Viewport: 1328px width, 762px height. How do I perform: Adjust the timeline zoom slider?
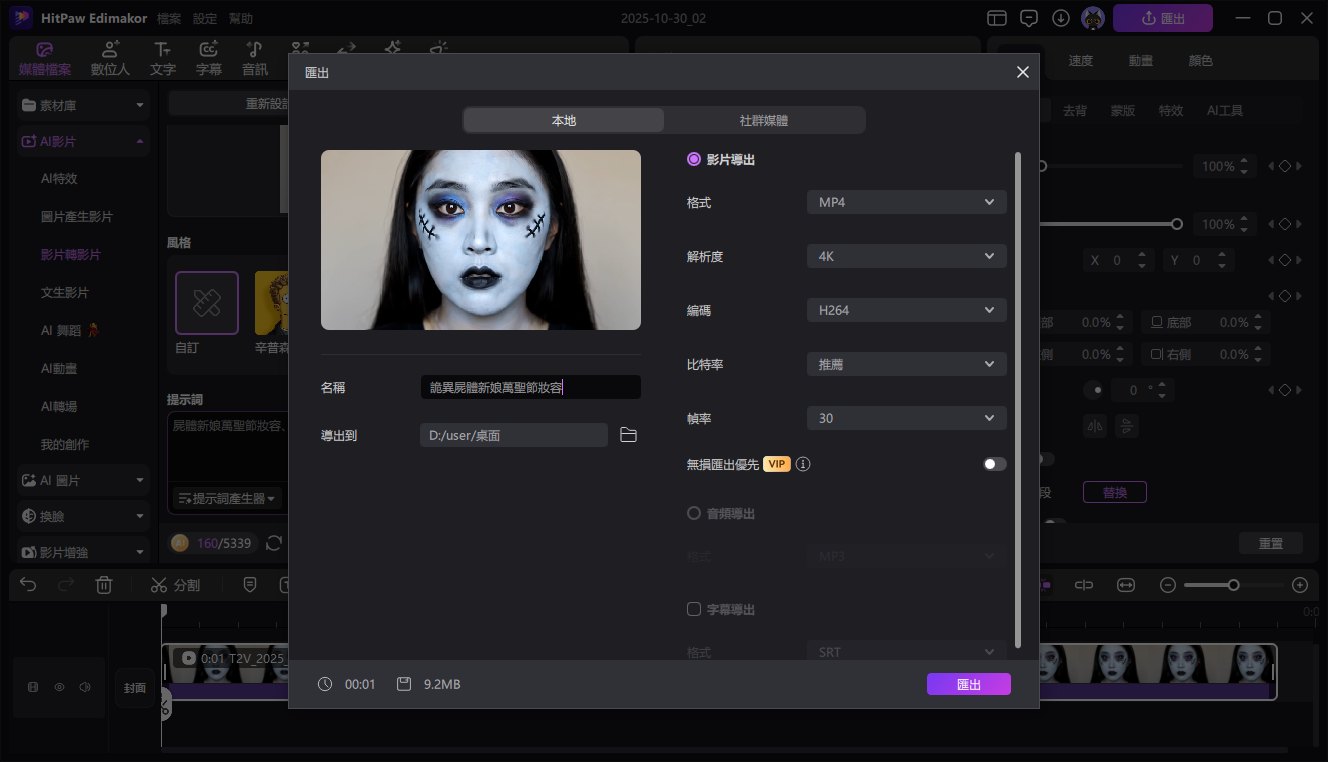click(x=1234, y=584)
